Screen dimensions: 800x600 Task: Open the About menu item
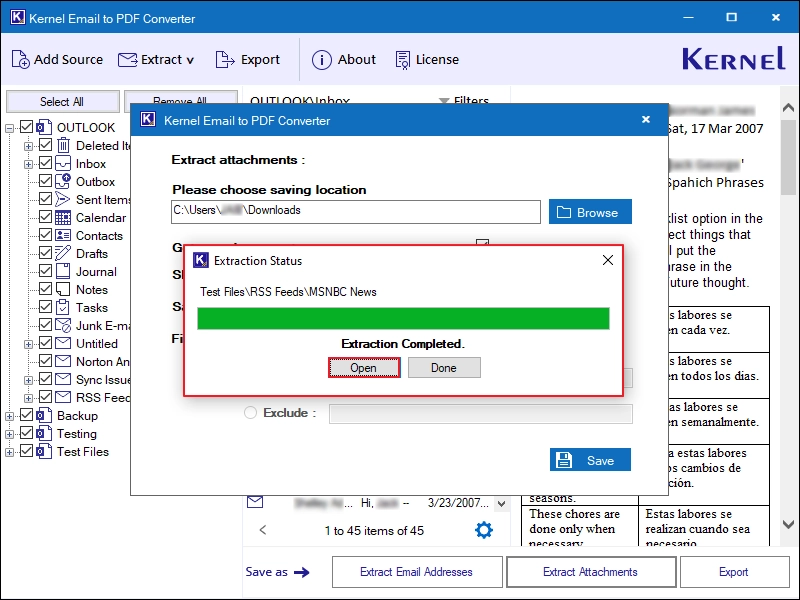tap(357, 60)
